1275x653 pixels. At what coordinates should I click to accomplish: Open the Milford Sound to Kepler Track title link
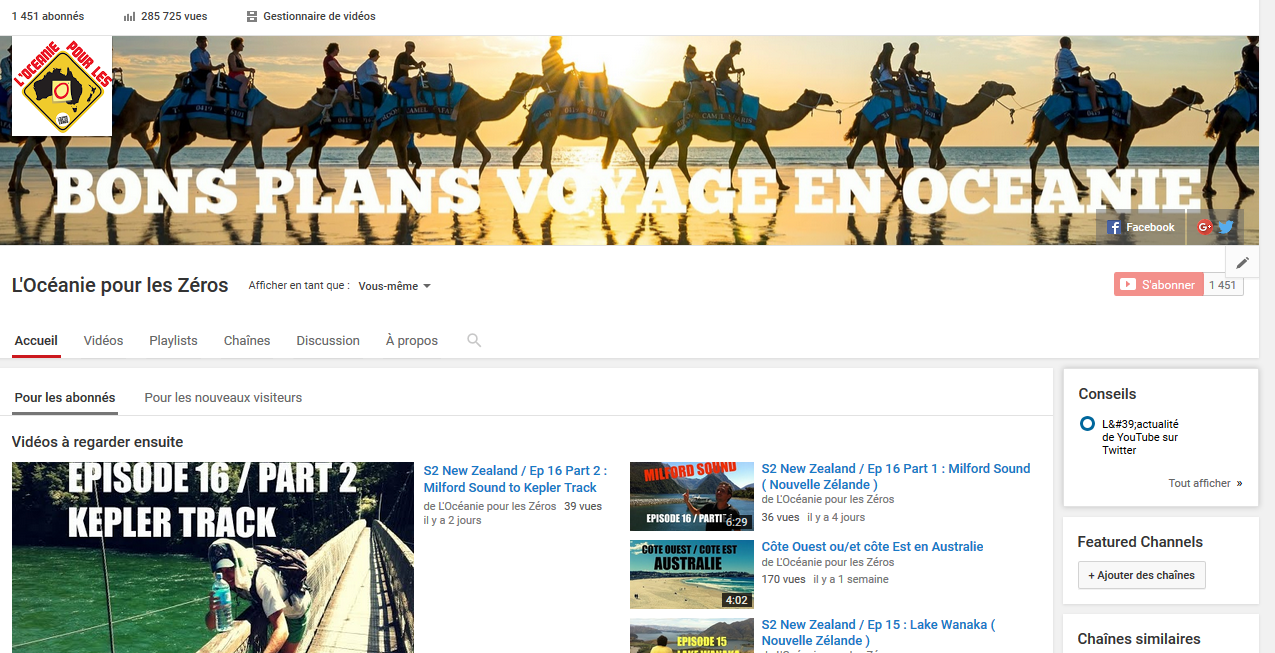click(x=515, y=479)
